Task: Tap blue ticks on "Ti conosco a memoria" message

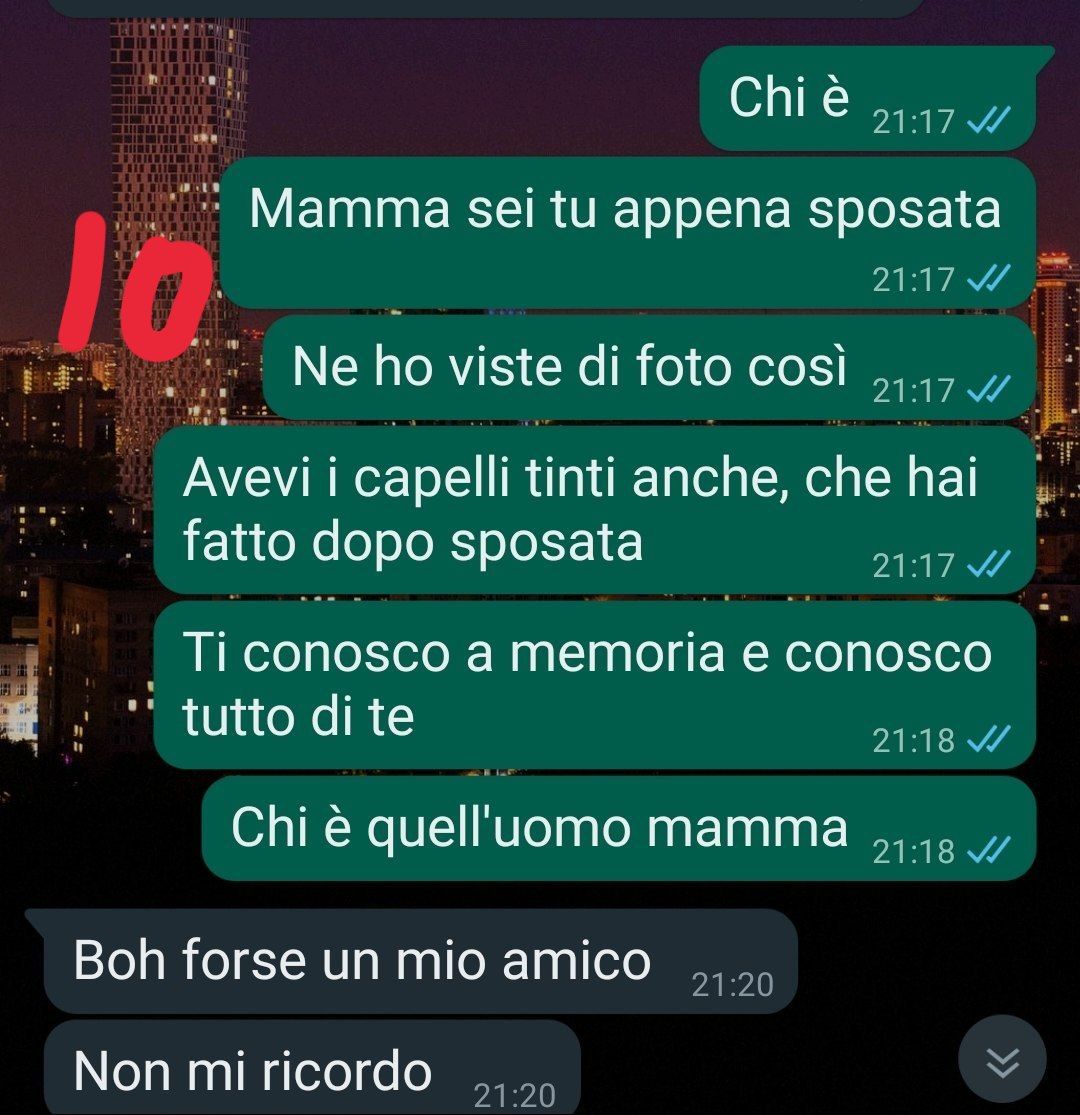Action: 989,740
